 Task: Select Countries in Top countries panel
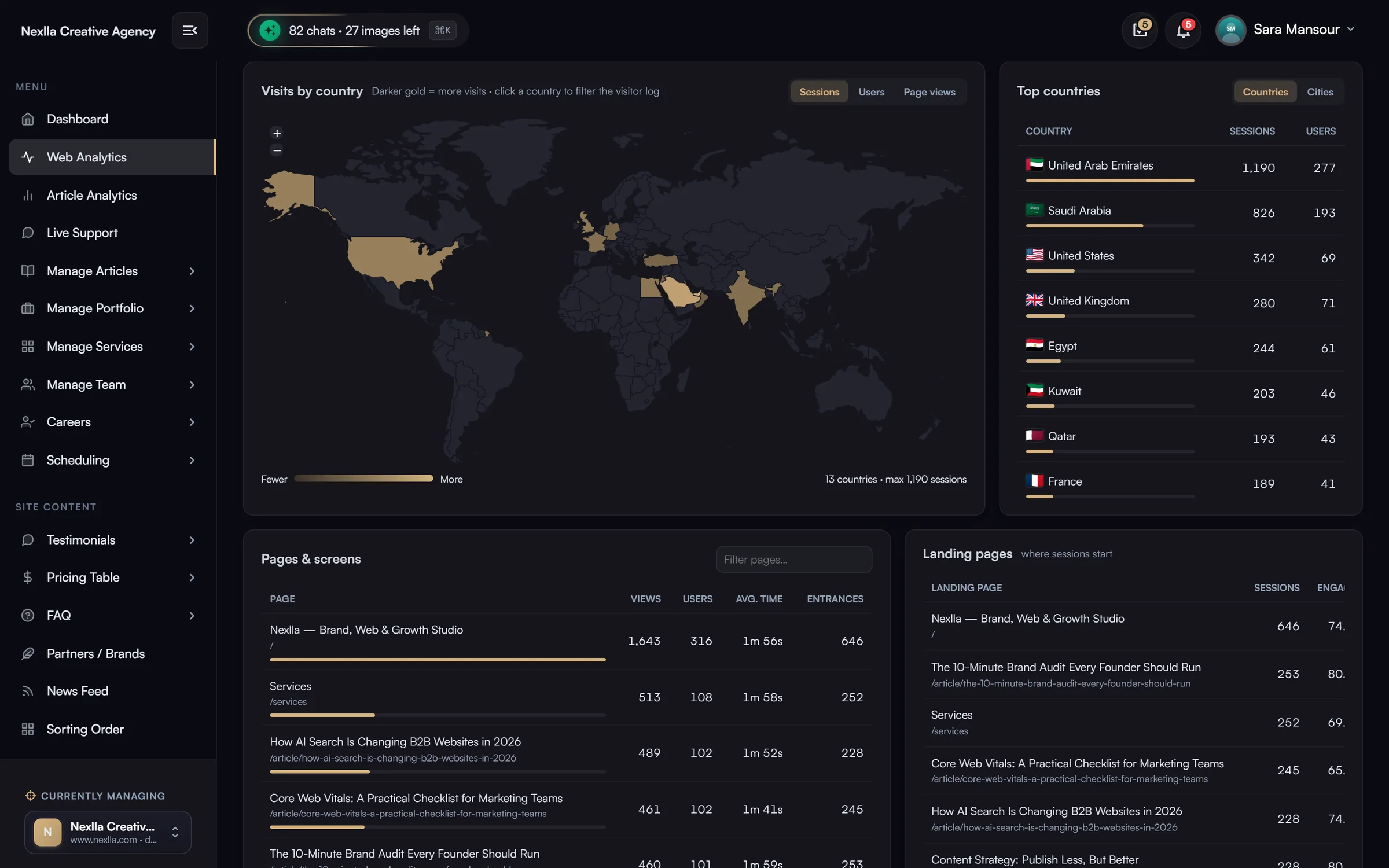[x=1265, y=91]
